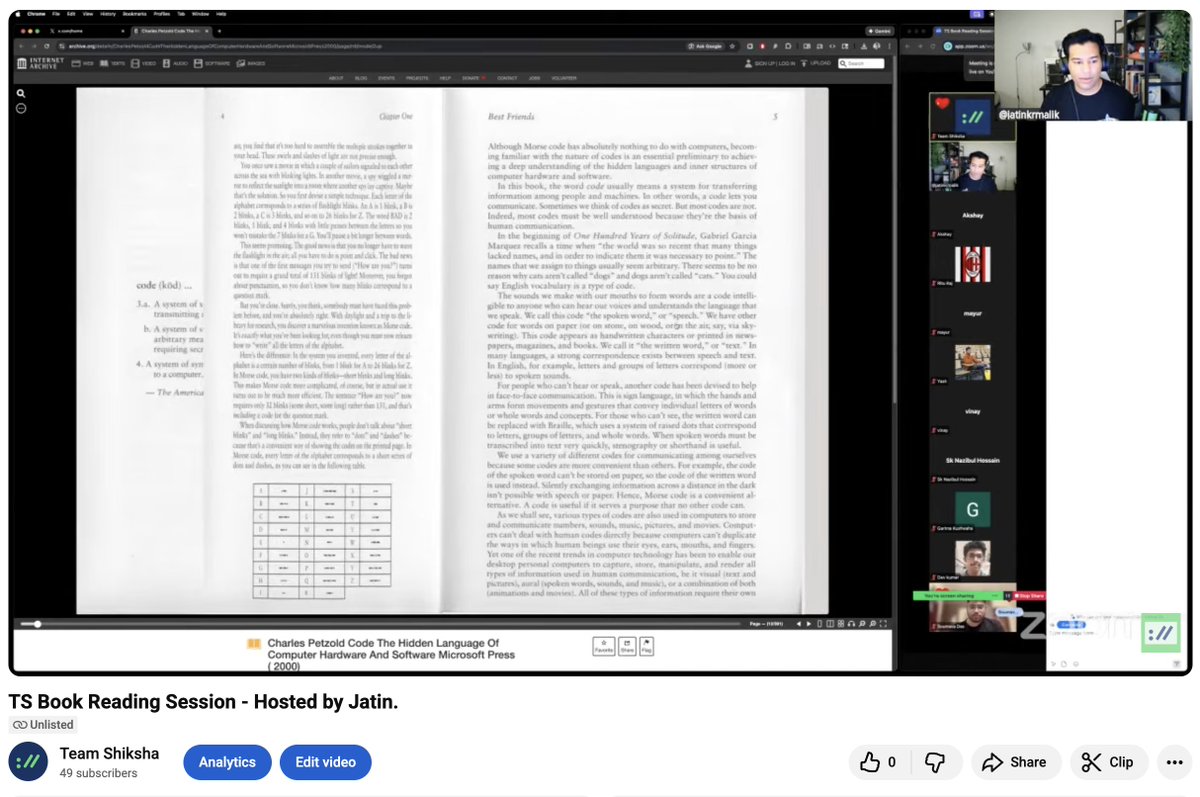Select the IMAGES media icon on Internet Archive
The image size is (1200, 797).
click(250, 63)
